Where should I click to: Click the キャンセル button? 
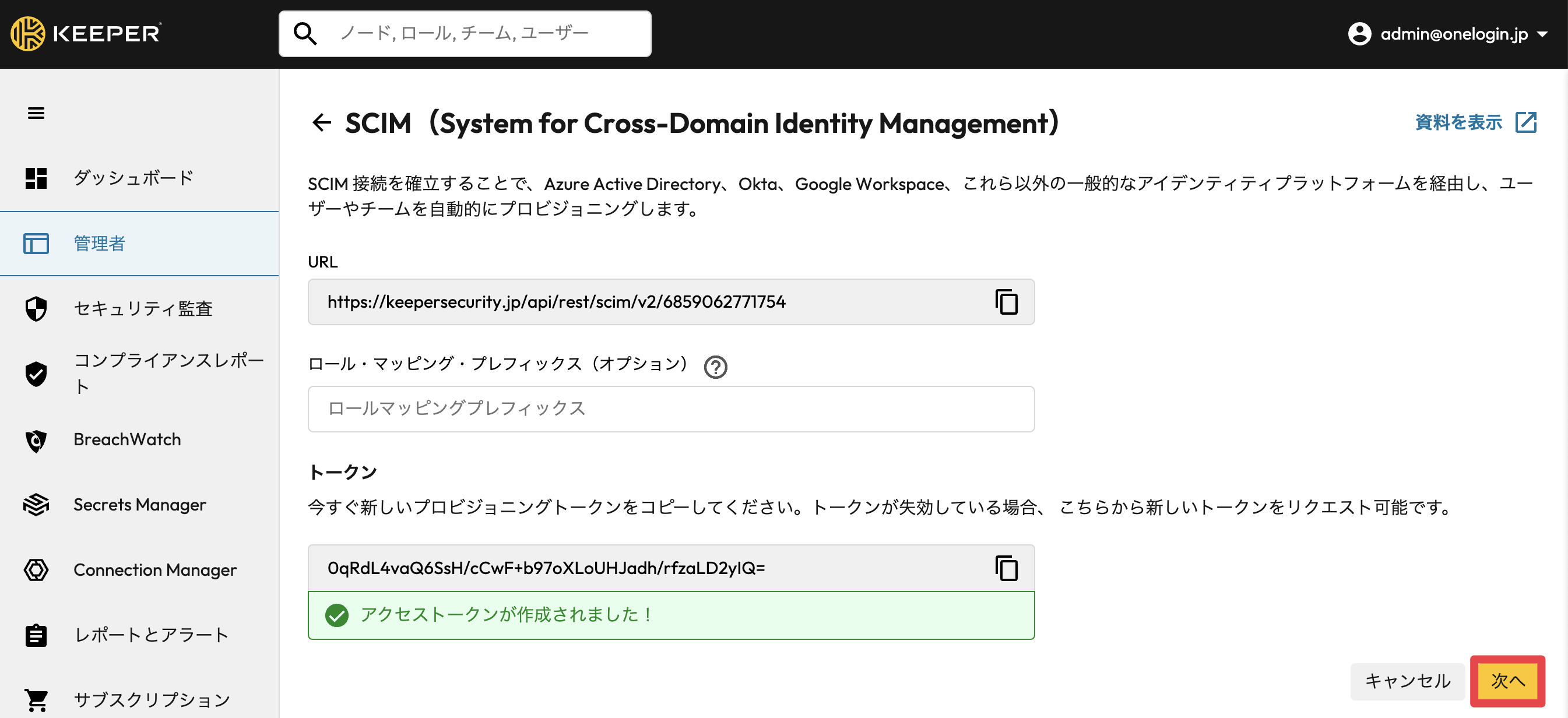[1407, 681]
